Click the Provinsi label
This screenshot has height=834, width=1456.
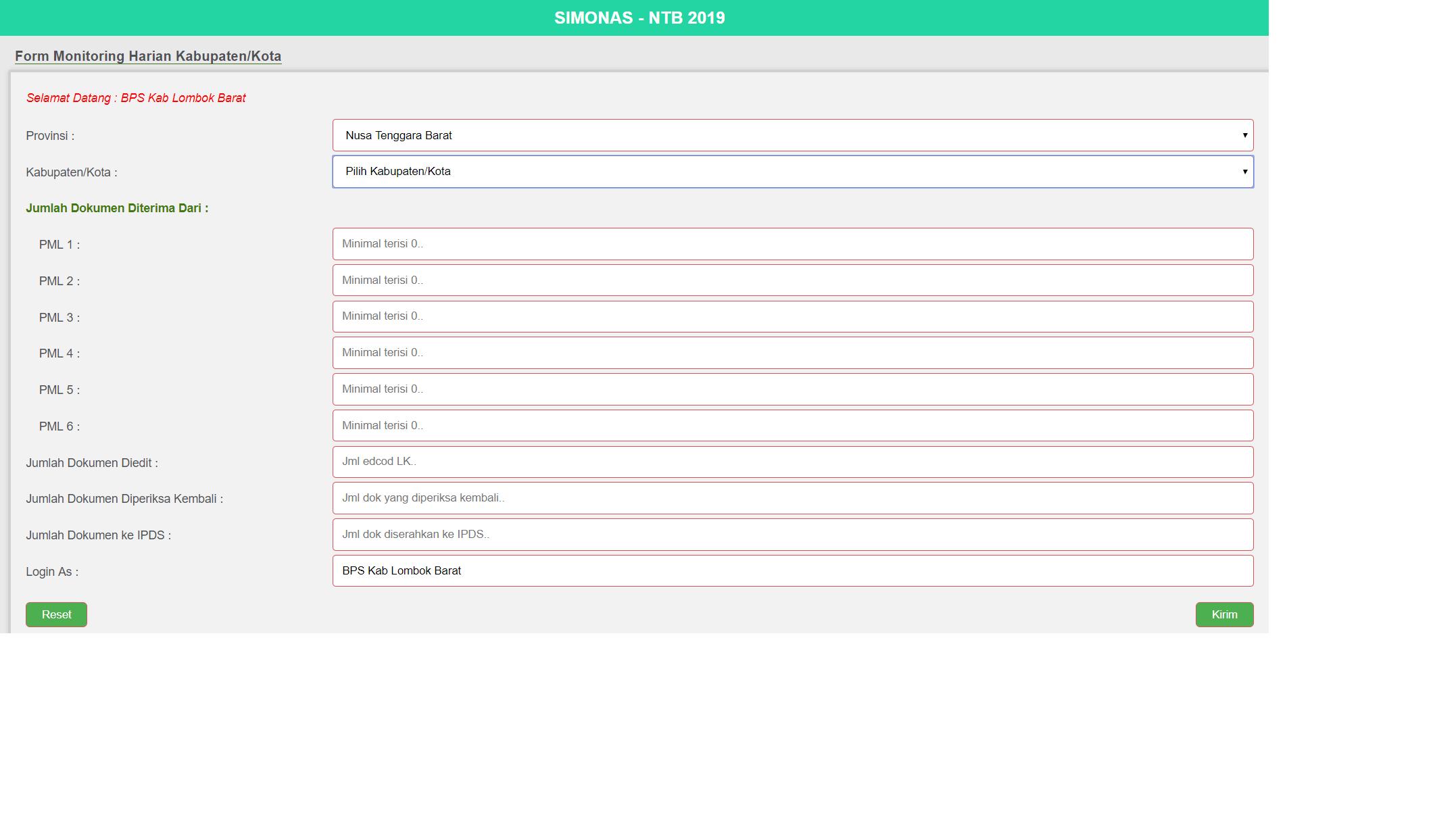coord(50,136)
